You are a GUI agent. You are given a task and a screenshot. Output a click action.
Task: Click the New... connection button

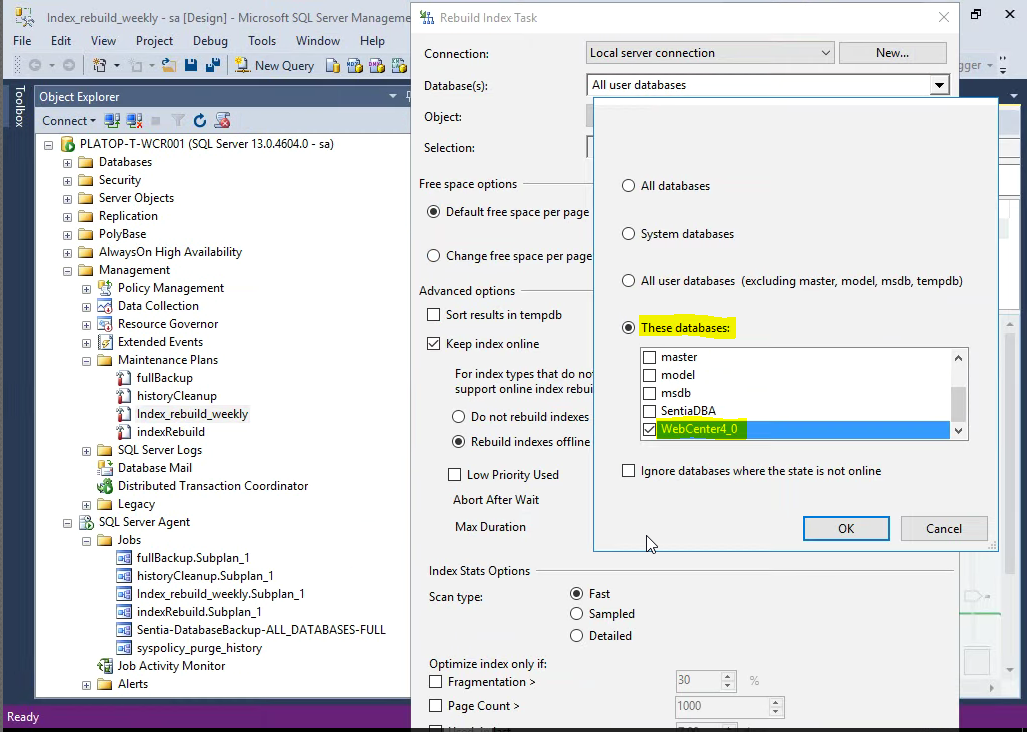point(892,53)
